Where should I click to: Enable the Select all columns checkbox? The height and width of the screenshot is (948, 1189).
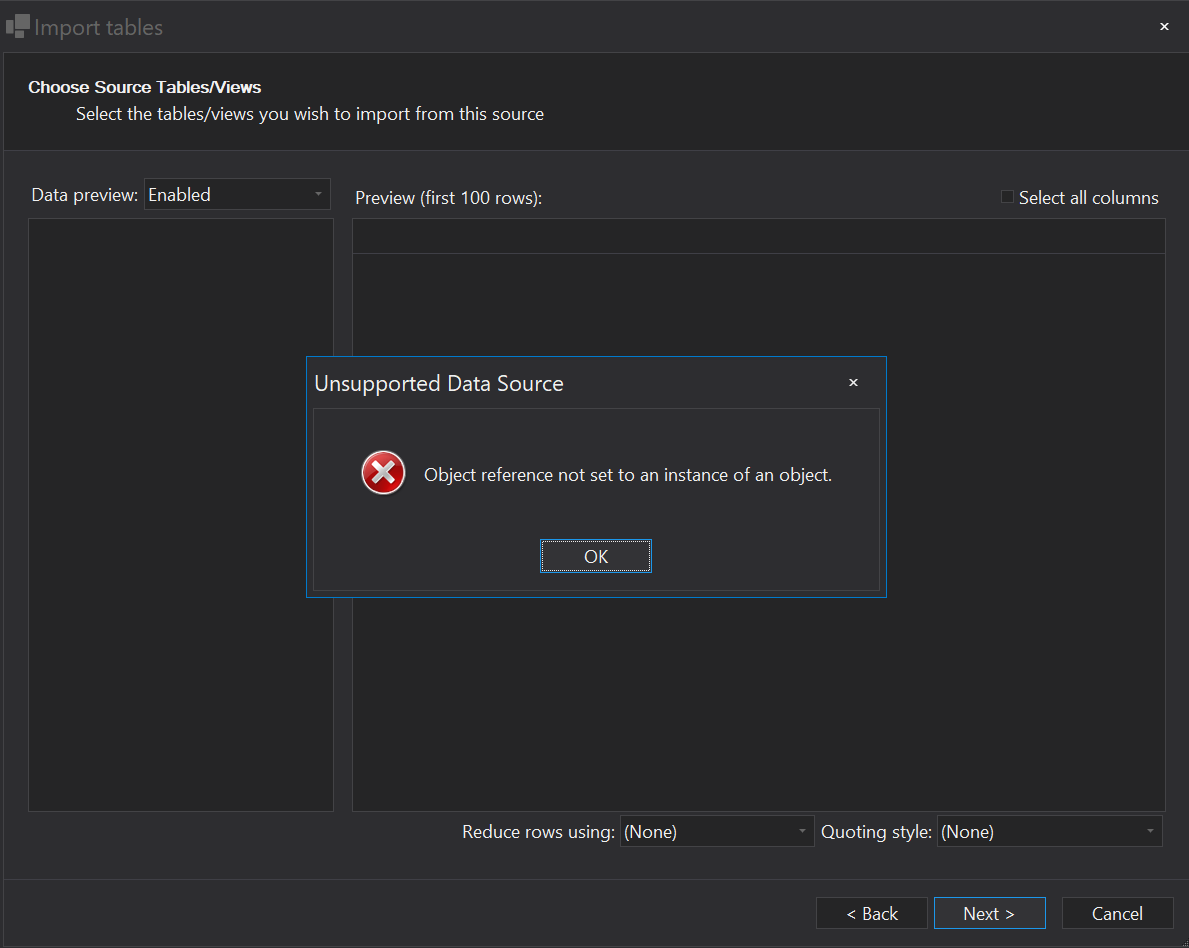(1007, 197)
